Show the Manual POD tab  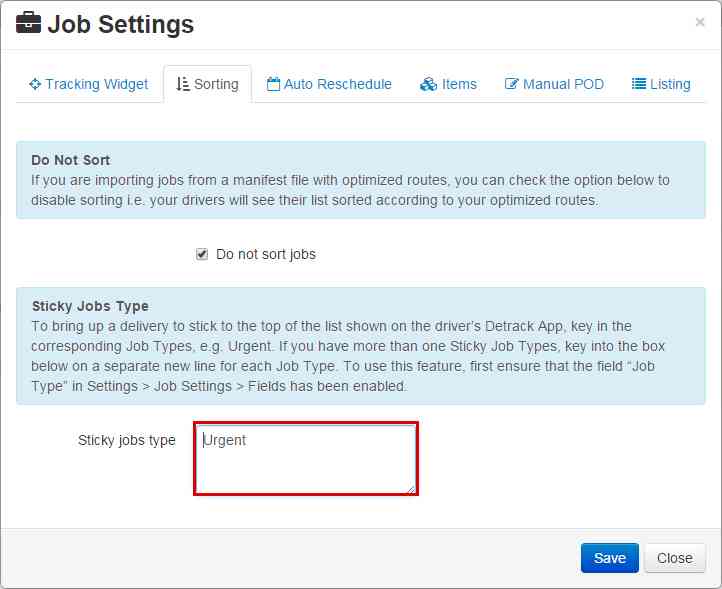(x=563, y=85)
